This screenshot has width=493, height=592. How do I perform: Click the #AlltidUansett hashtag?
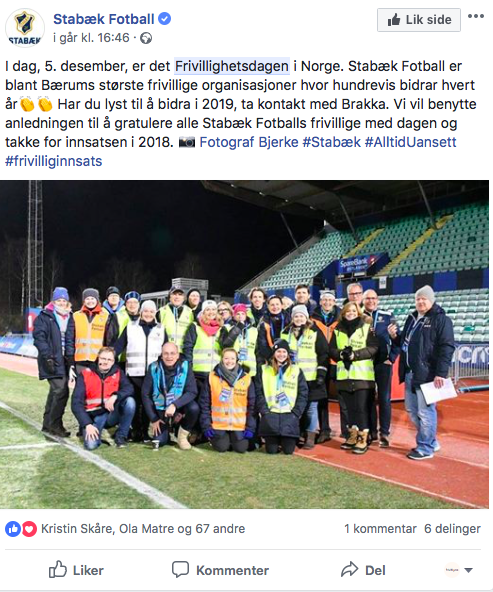pyautogui.click(x=411, y=142)
